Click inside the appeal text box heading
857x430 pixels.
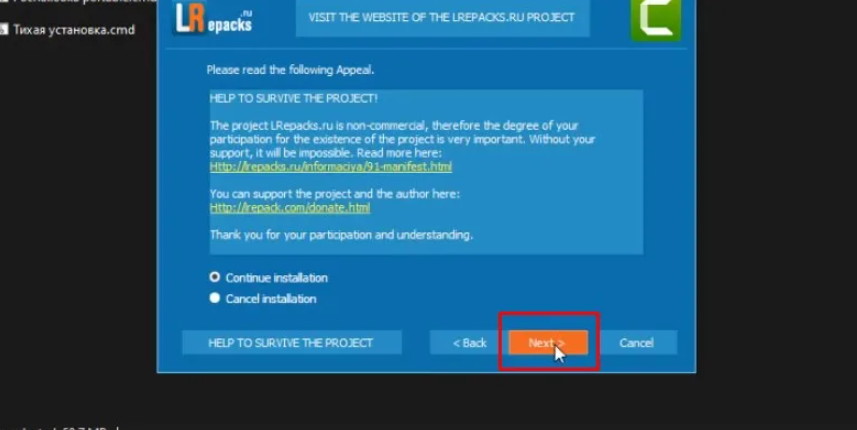[x=294, y=98]
